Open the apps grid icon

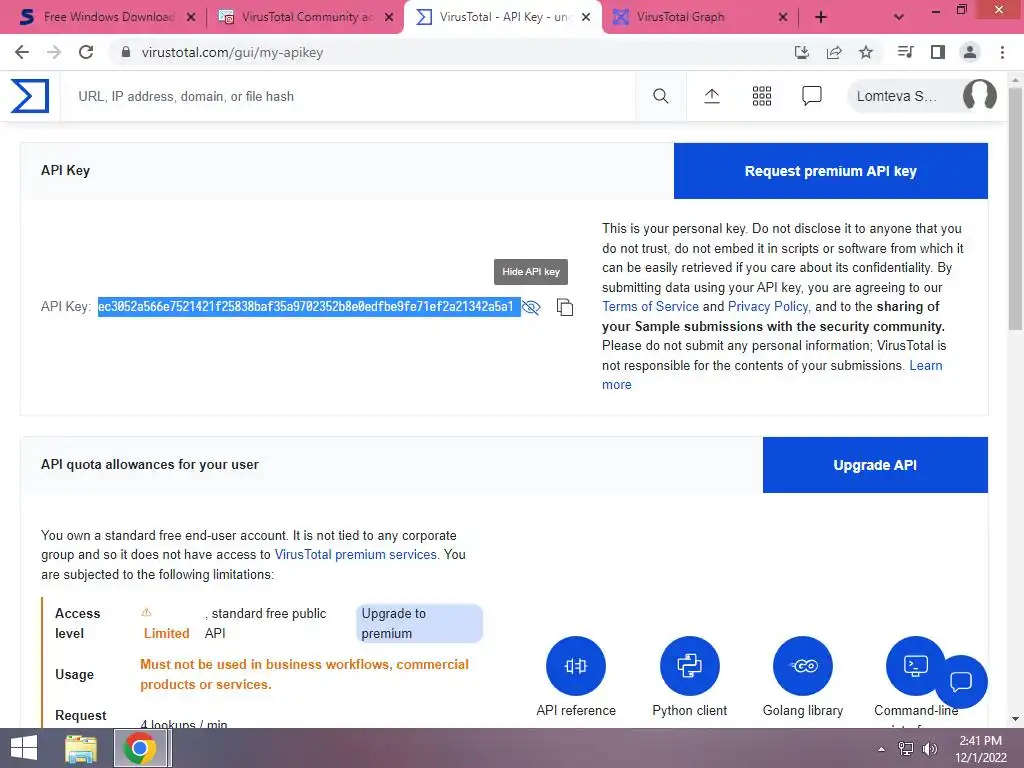click(761, 96)
